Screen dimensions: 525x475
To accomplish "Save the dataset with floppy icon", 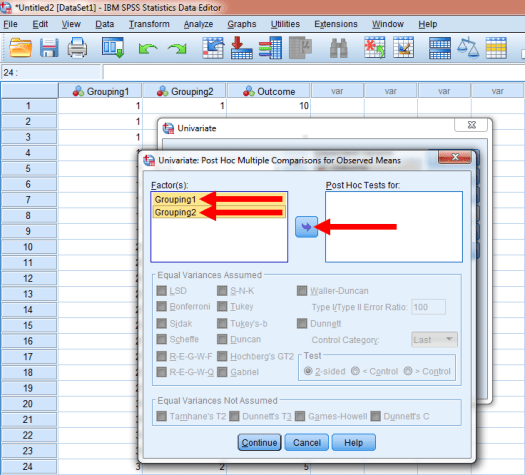I will pyautogui.click(x=49, y=48).
